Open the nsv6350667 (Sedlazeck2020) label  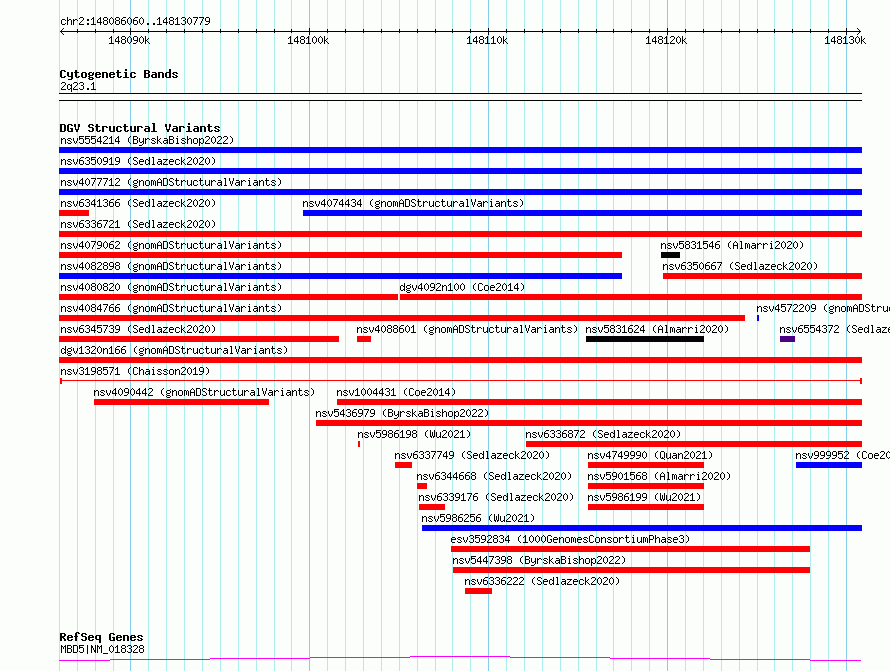(740, 266)
